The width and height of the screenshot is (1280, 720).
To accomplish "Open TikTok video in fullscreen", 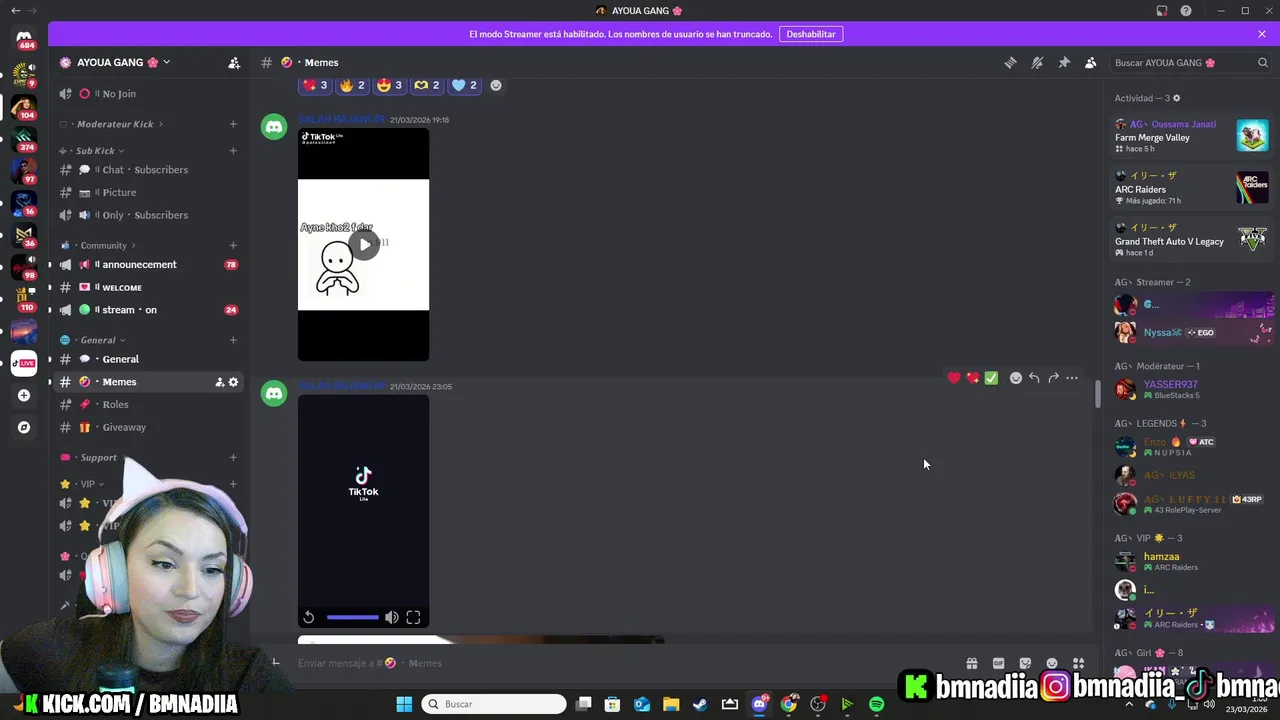I will click(x=413, y=617).
